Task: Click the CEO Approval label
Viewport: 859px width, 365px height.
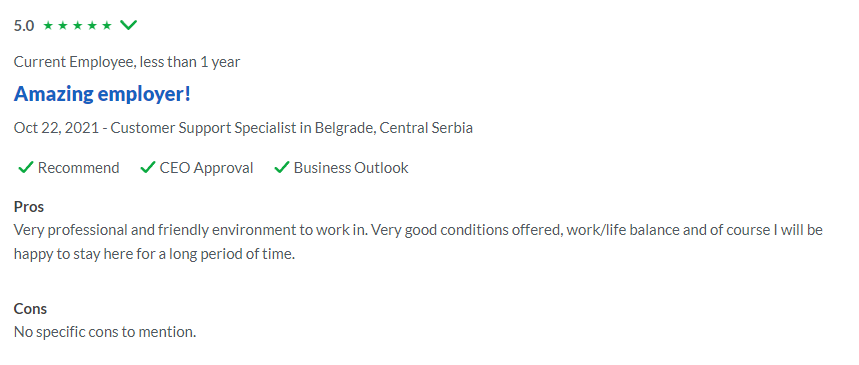Action: 207,168
